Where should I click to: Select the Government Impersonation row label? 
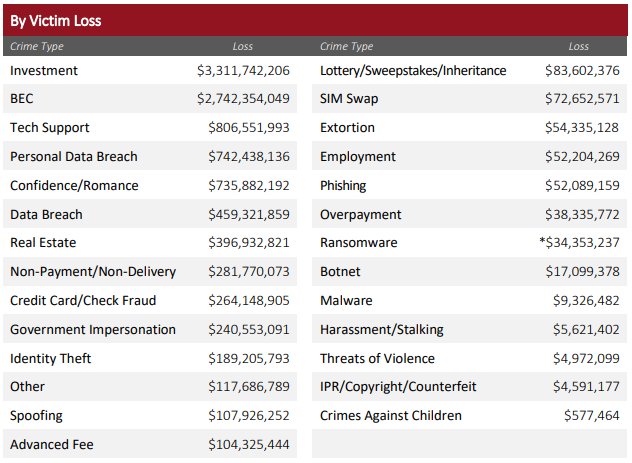pyautogui.click(x=93, y=330)
